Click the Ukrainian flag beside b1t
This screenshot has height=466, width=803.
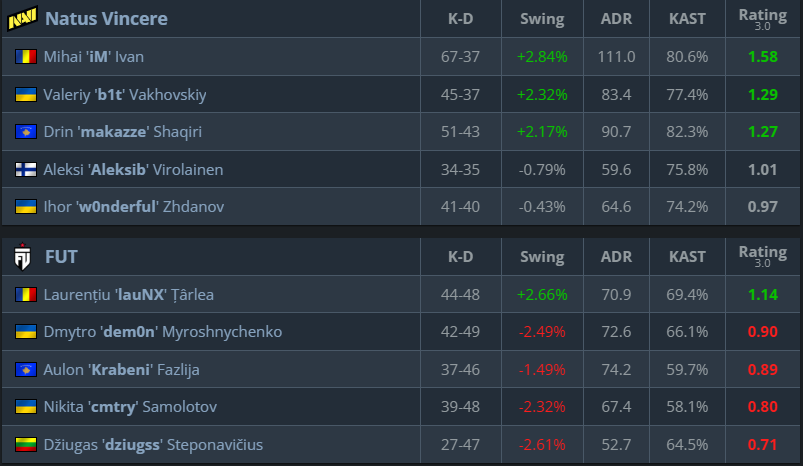point(25,95)
